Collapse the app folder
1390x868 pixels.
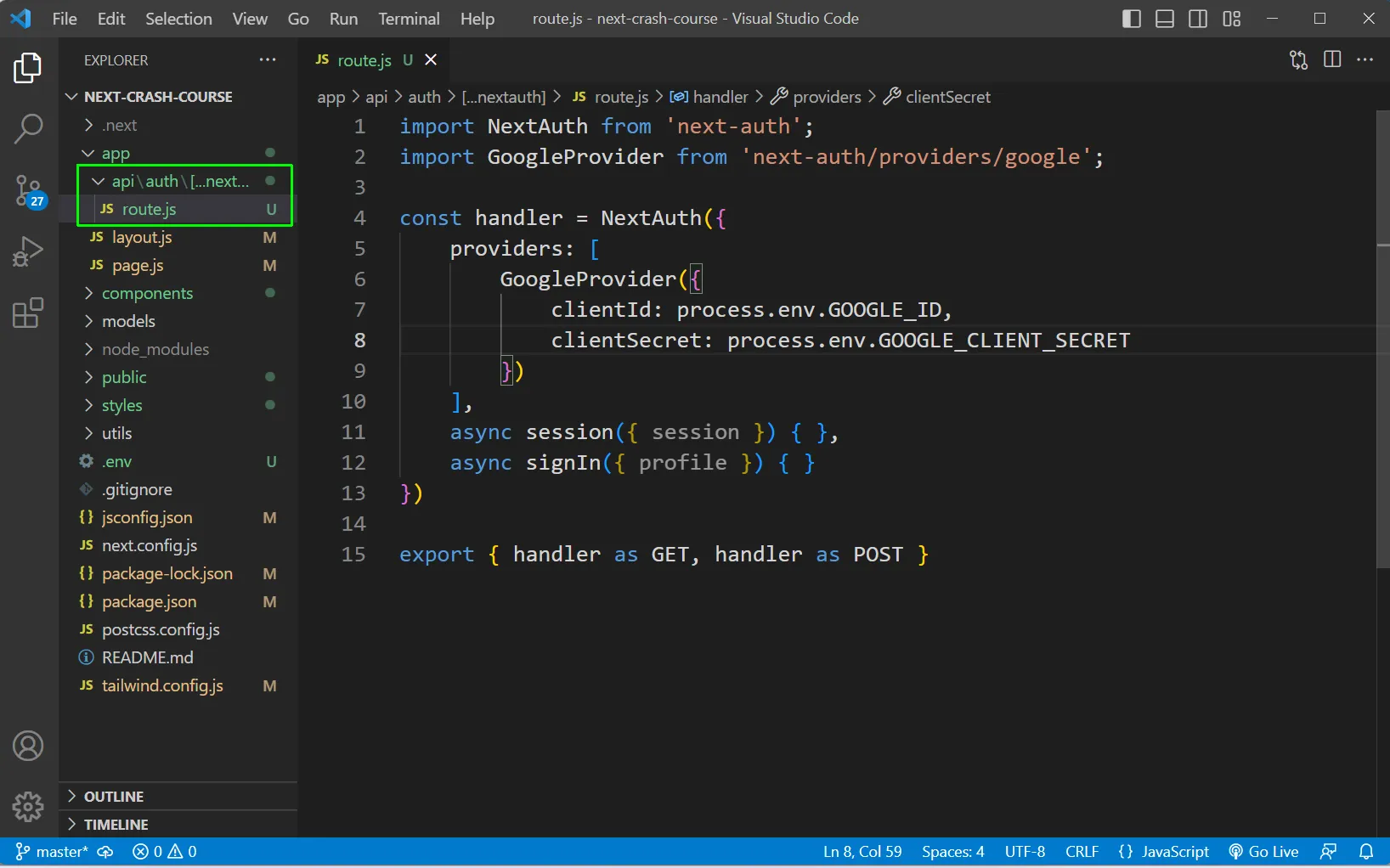pyautogui.click(x=178, y=153)
